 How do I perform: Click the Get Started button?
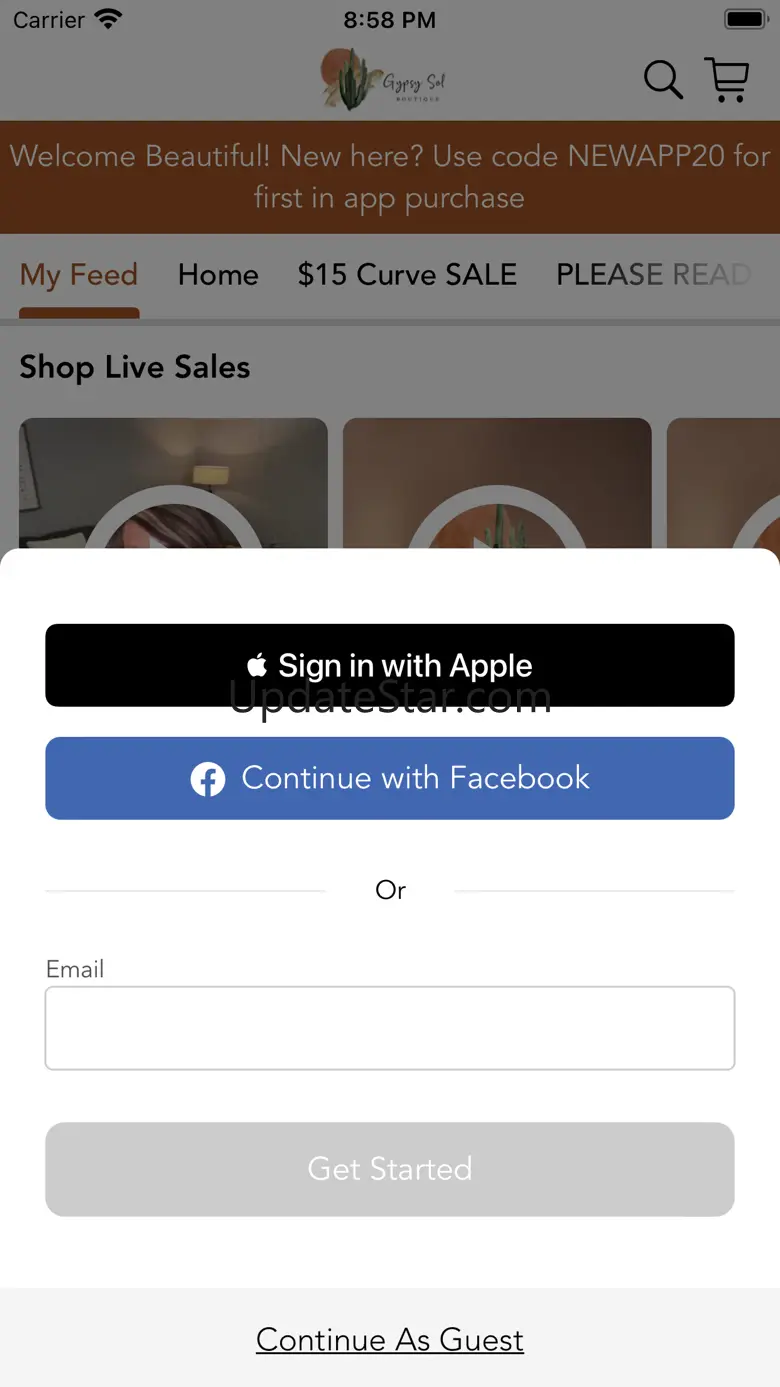pyautogui.click(x=390, y=1169)
